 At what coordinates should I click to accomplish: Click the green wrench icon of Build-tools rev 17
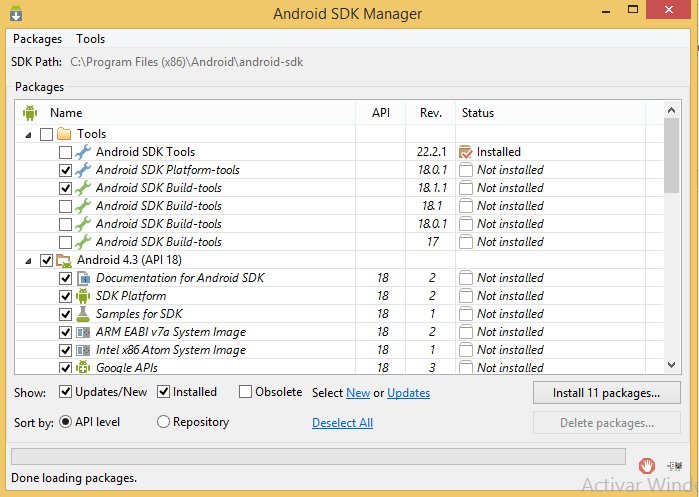tap(83, 242)
